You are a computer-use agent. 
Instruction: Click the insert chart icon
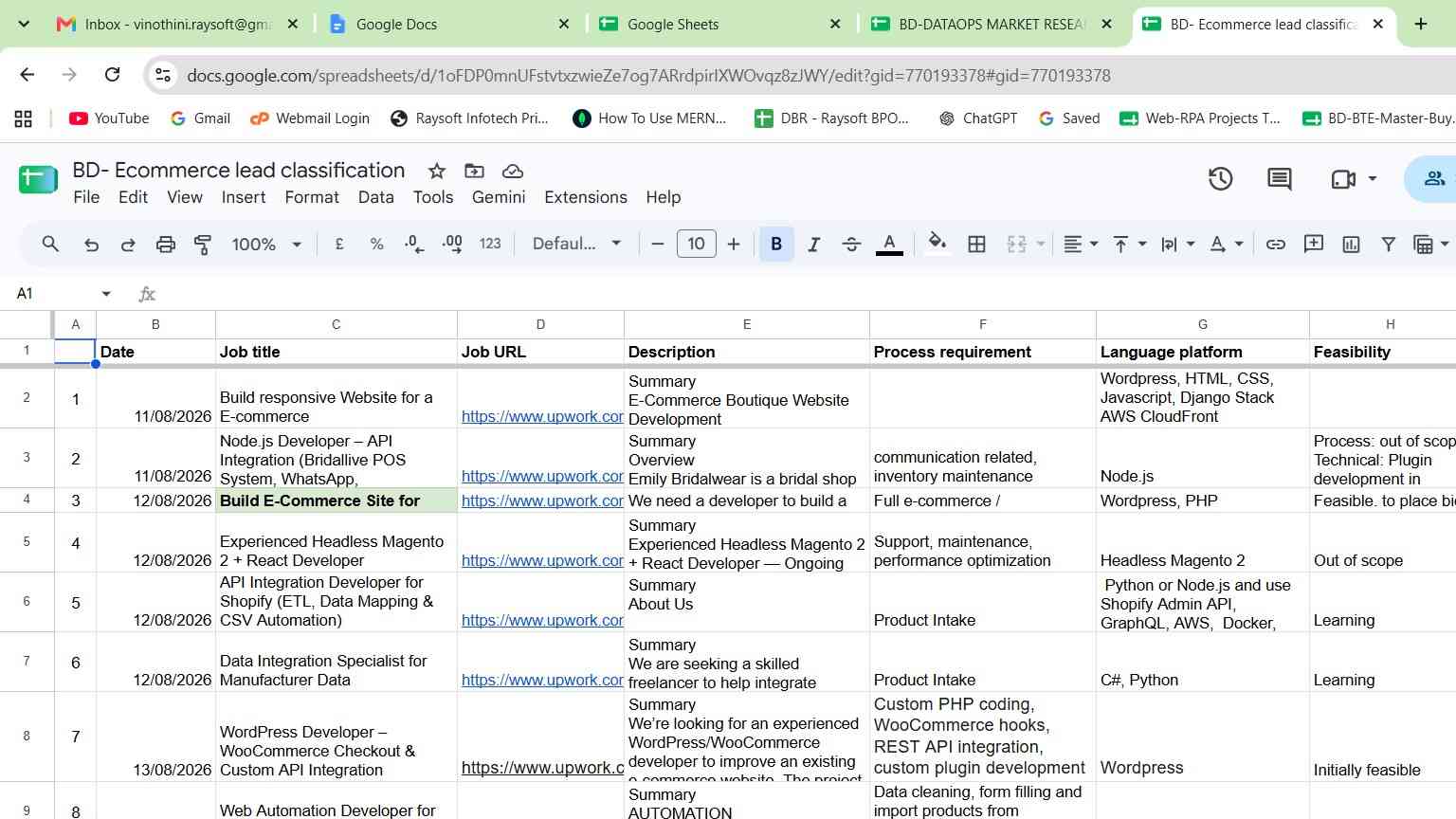(x=1351, y=245)
